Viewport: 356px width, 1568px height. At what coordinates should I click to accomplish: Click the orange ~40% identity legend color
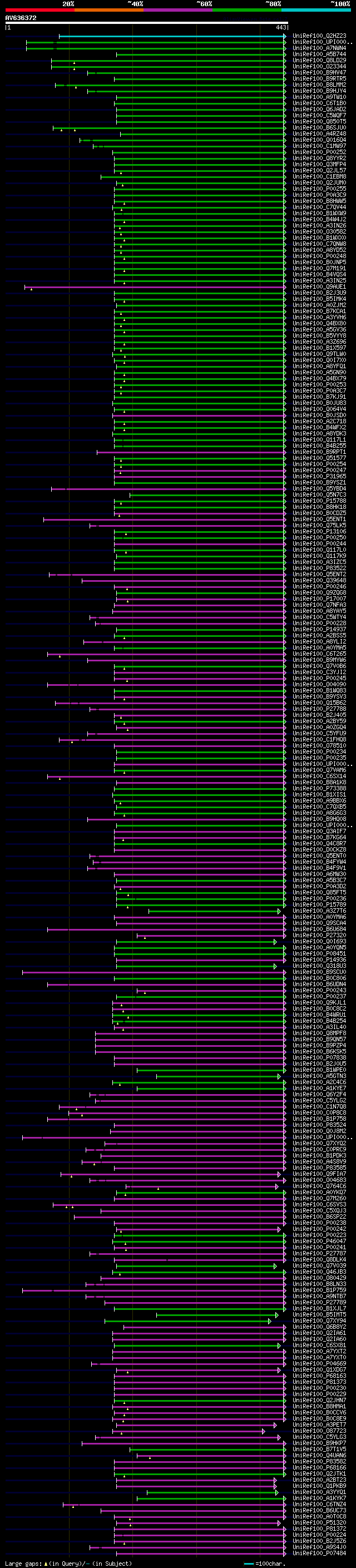pyautogui.click(x=109, y=10)
